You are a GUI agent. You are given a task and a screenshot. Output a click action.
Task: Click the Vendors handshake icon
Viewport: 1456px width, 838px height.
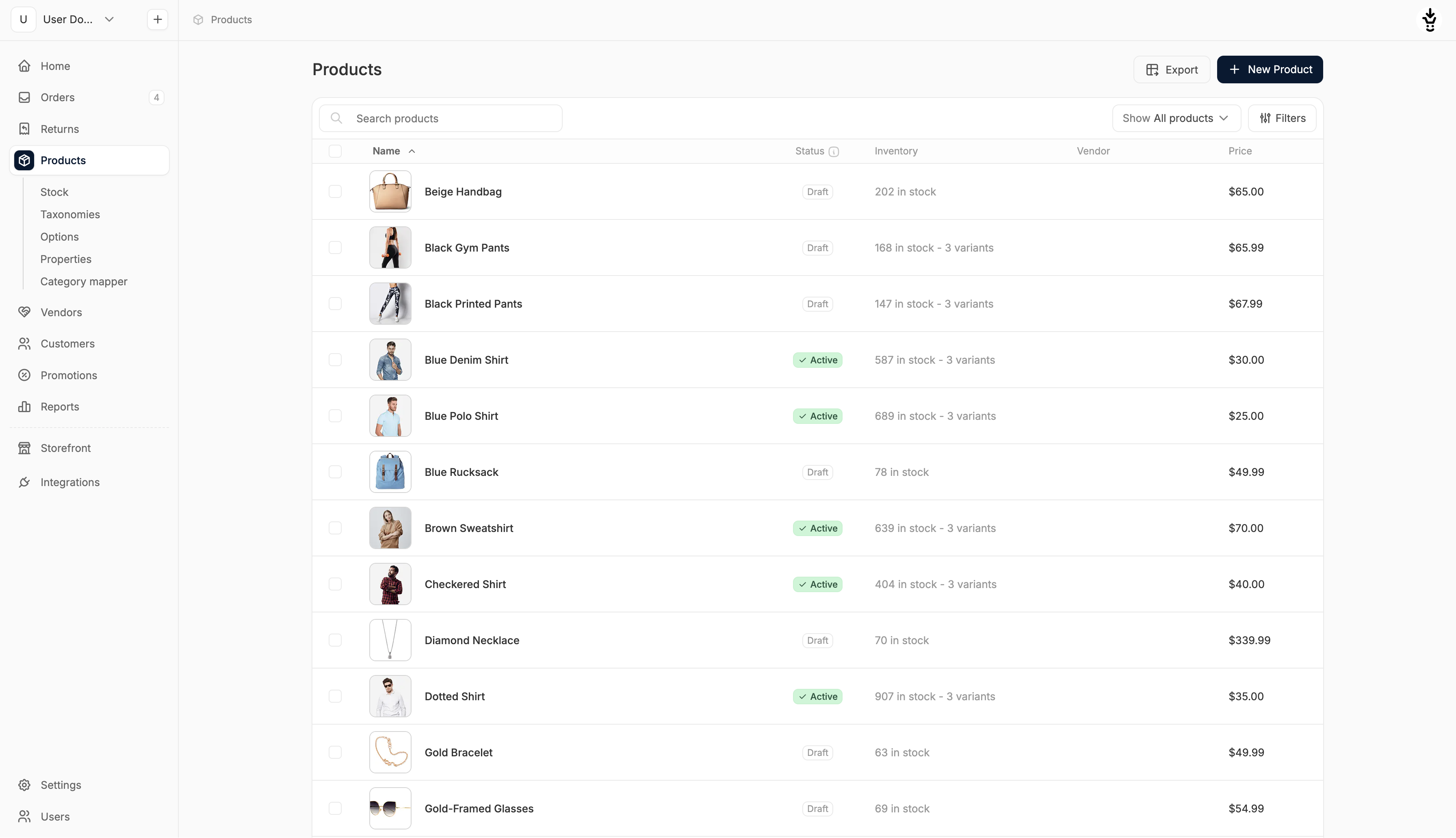[x=24, y=312]
